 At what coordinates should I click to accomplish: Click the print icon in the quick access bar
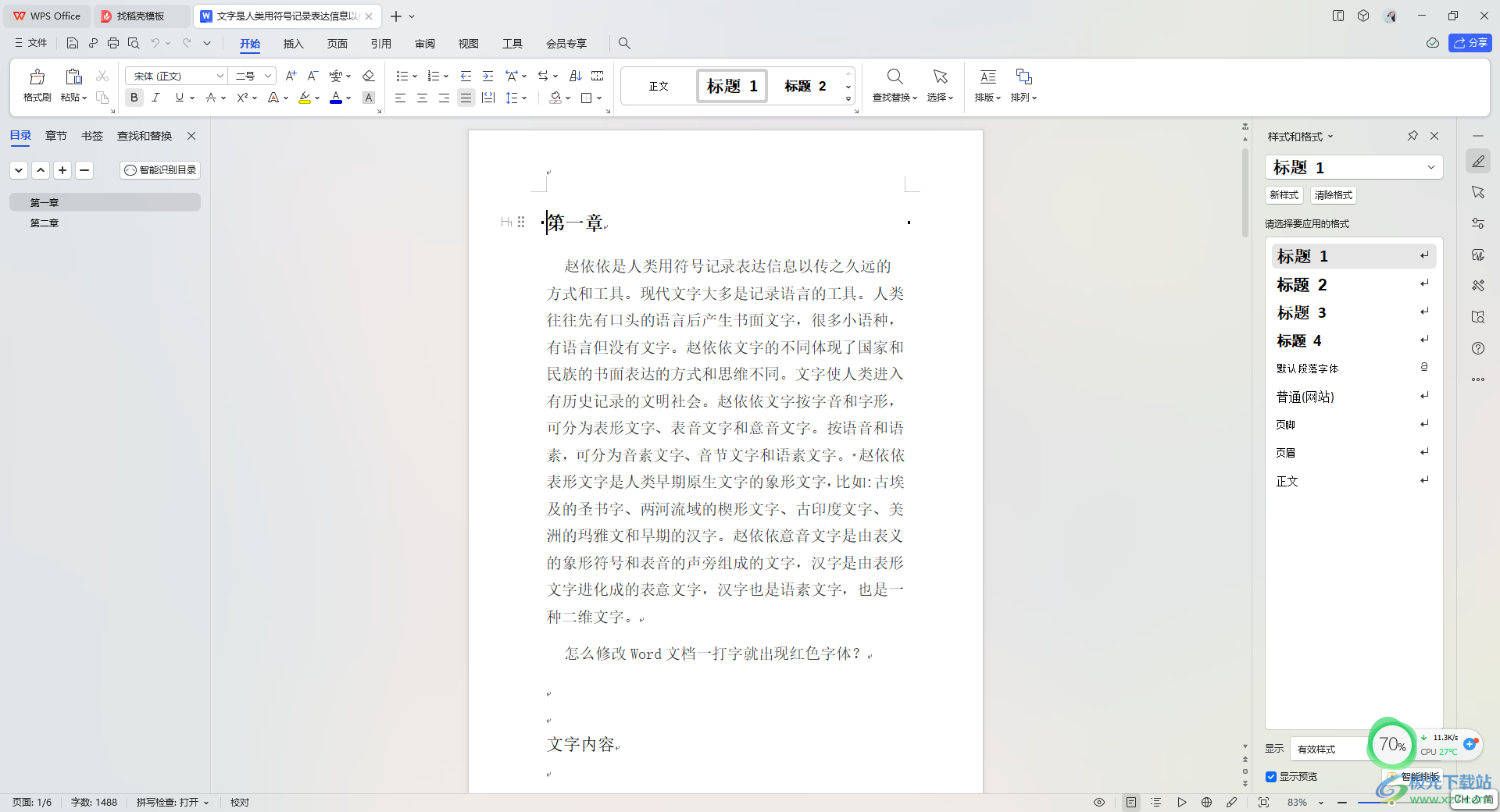[113, 43]
